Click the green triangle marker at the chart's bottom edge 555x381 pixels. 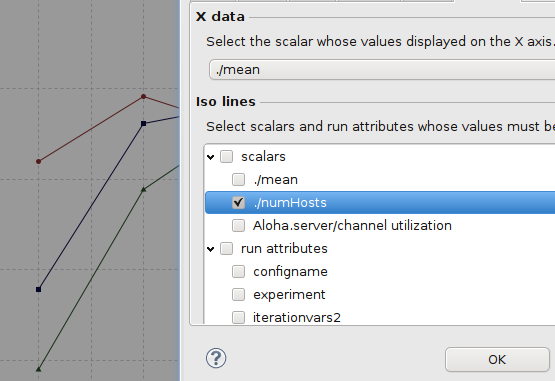tap(39, 369)
